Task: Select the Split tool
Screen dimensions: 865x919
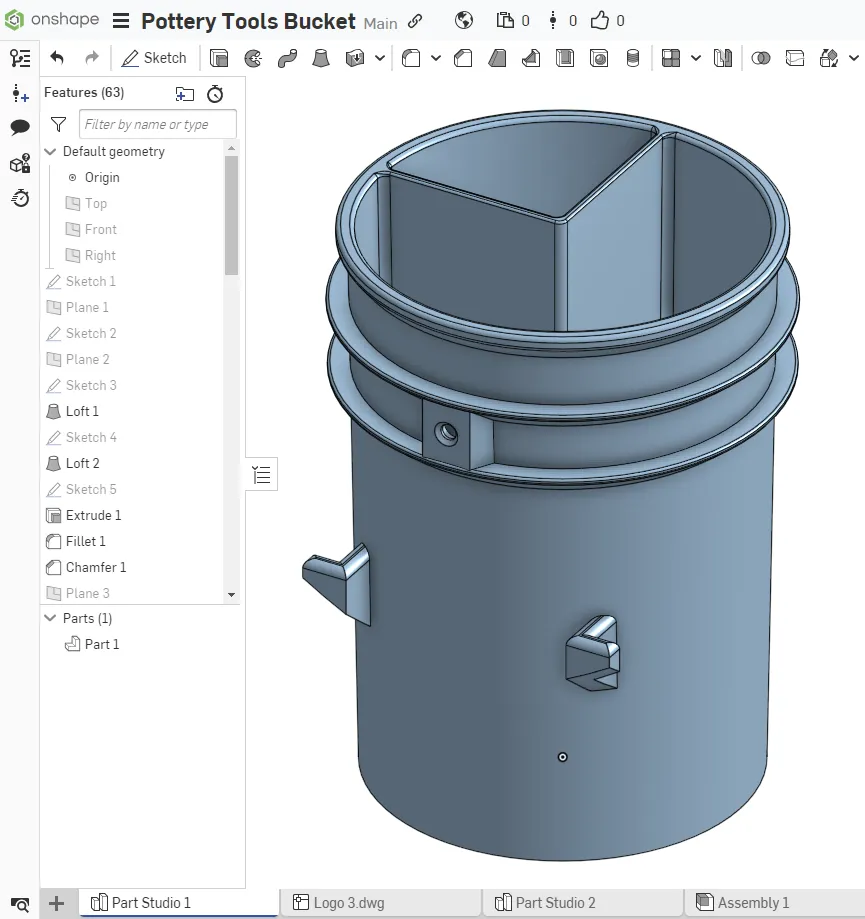Action: coord(795,58)
